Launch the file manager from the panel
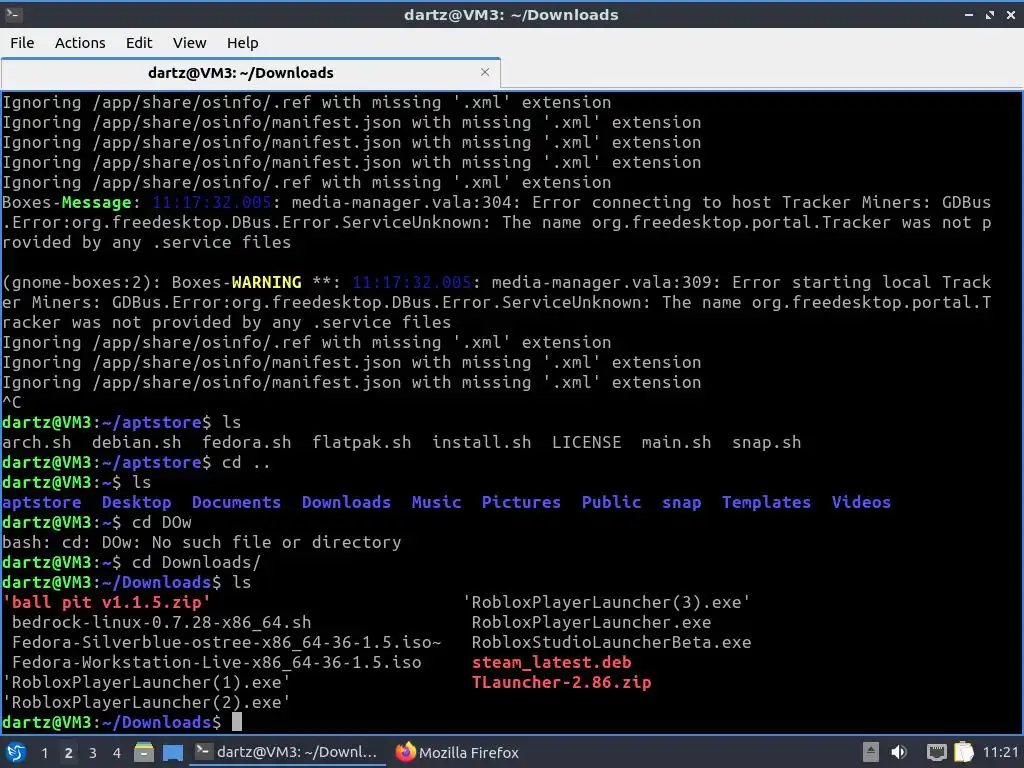The image size is (1024, 768). (144, 752)
